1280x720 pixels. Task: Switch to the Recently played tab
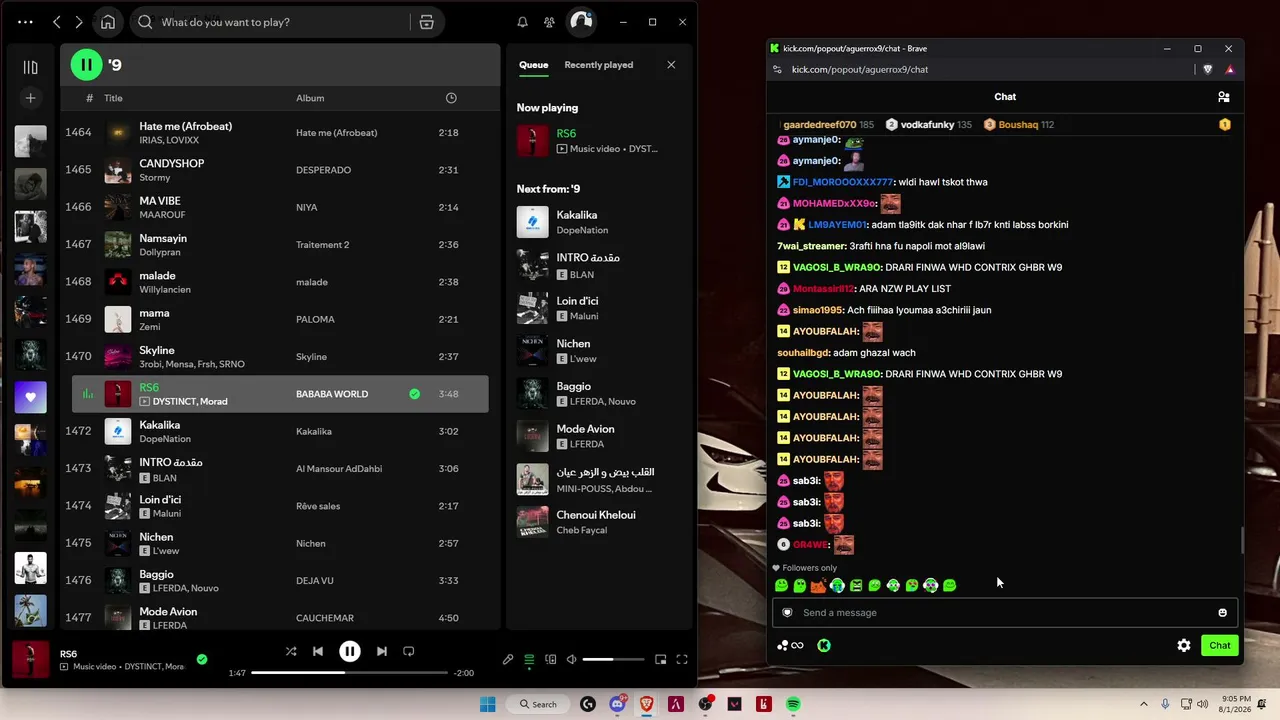pos(598,65)
